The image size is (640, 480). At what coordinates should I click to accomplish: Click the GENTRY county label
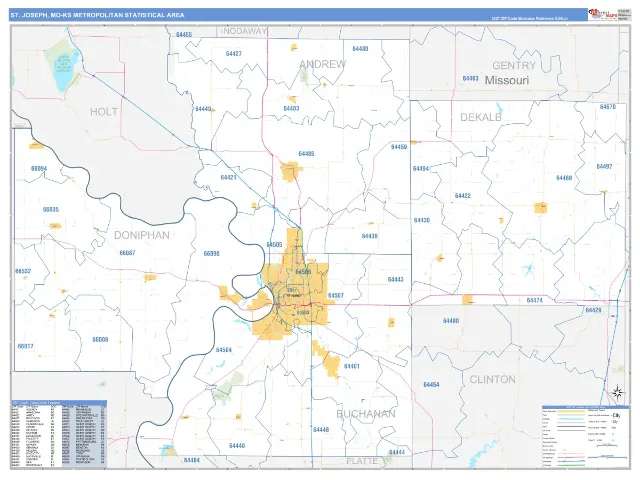tap(514, 65)
